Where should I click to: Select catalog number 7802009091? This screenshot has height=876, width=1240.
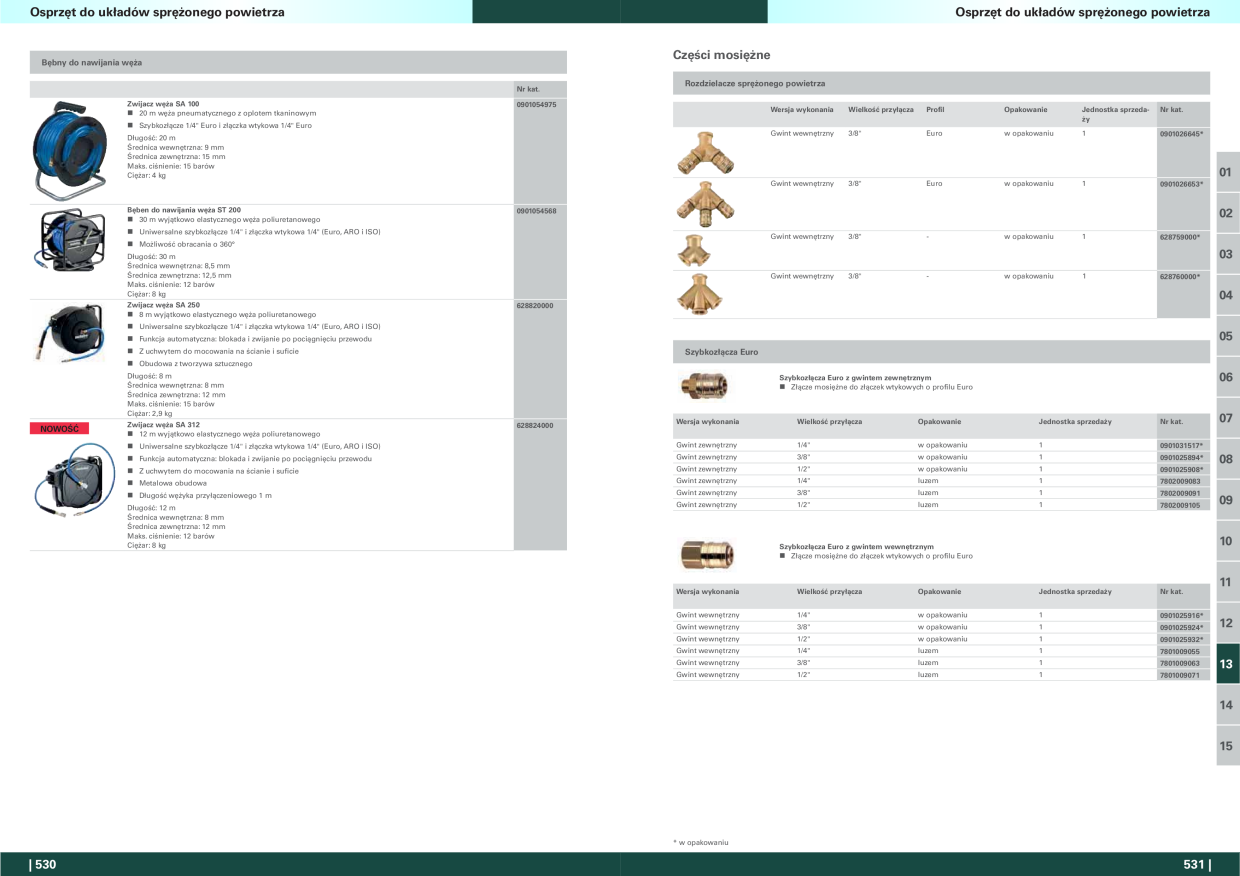[x=1179, y=493]
